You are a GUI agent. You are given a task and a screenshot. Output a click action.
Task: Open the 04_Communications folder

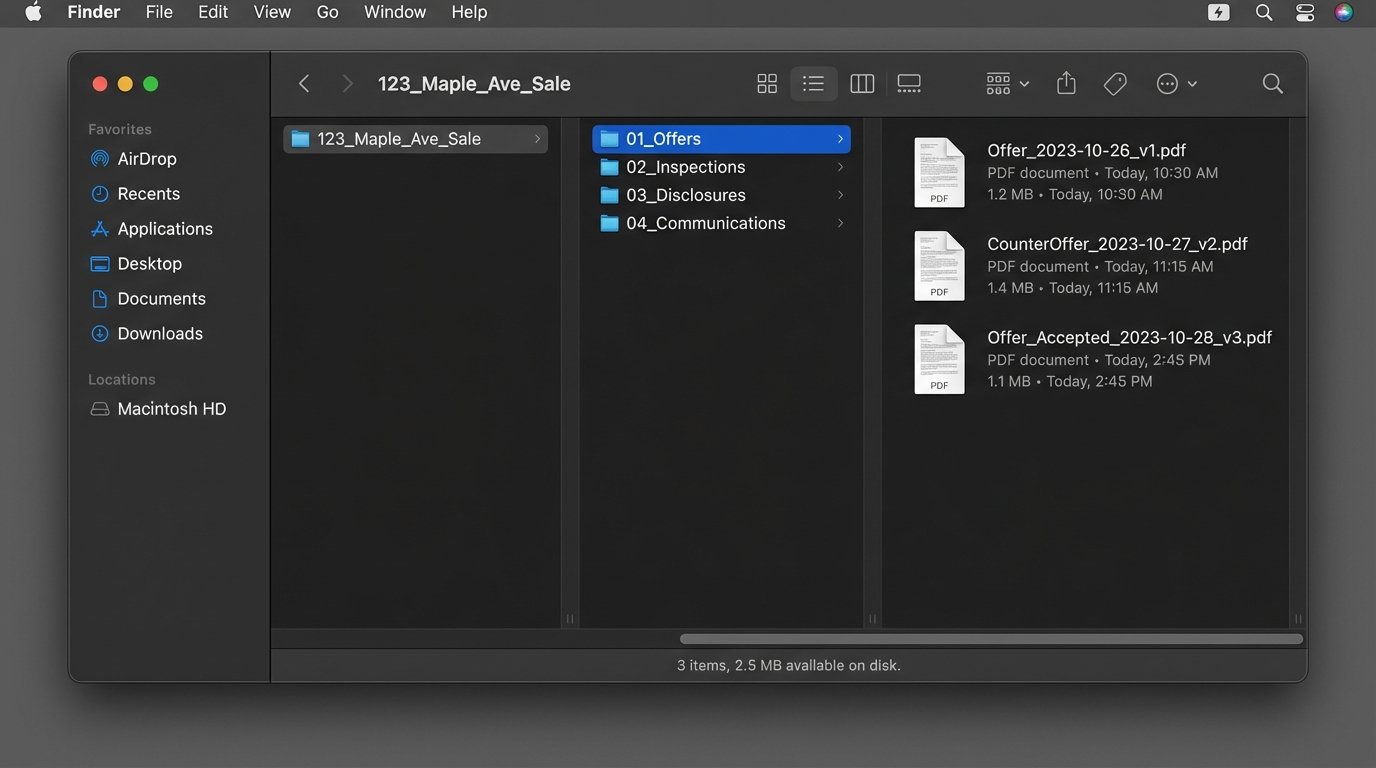[705, 223]
